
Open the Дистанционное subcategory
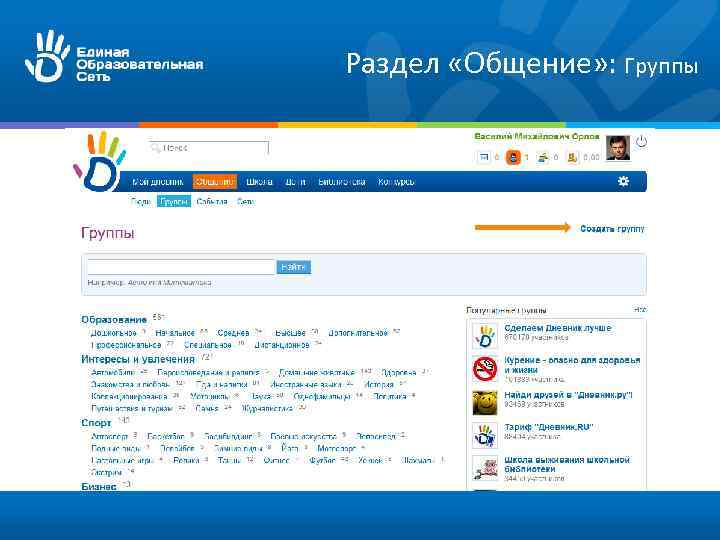(282, 345)
